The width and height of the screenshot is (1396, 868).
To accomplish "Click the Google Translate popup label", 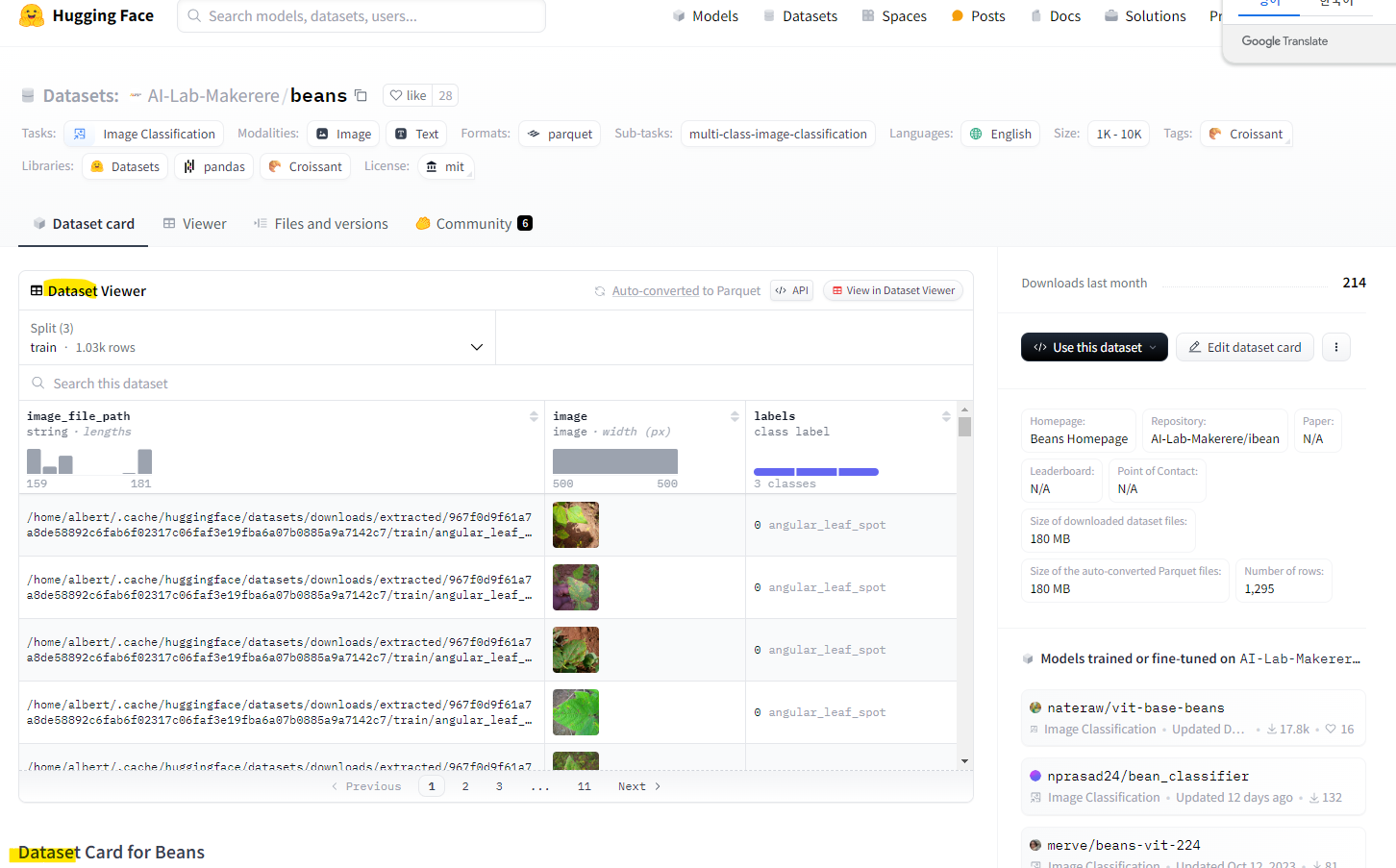I will point(1284,41).
